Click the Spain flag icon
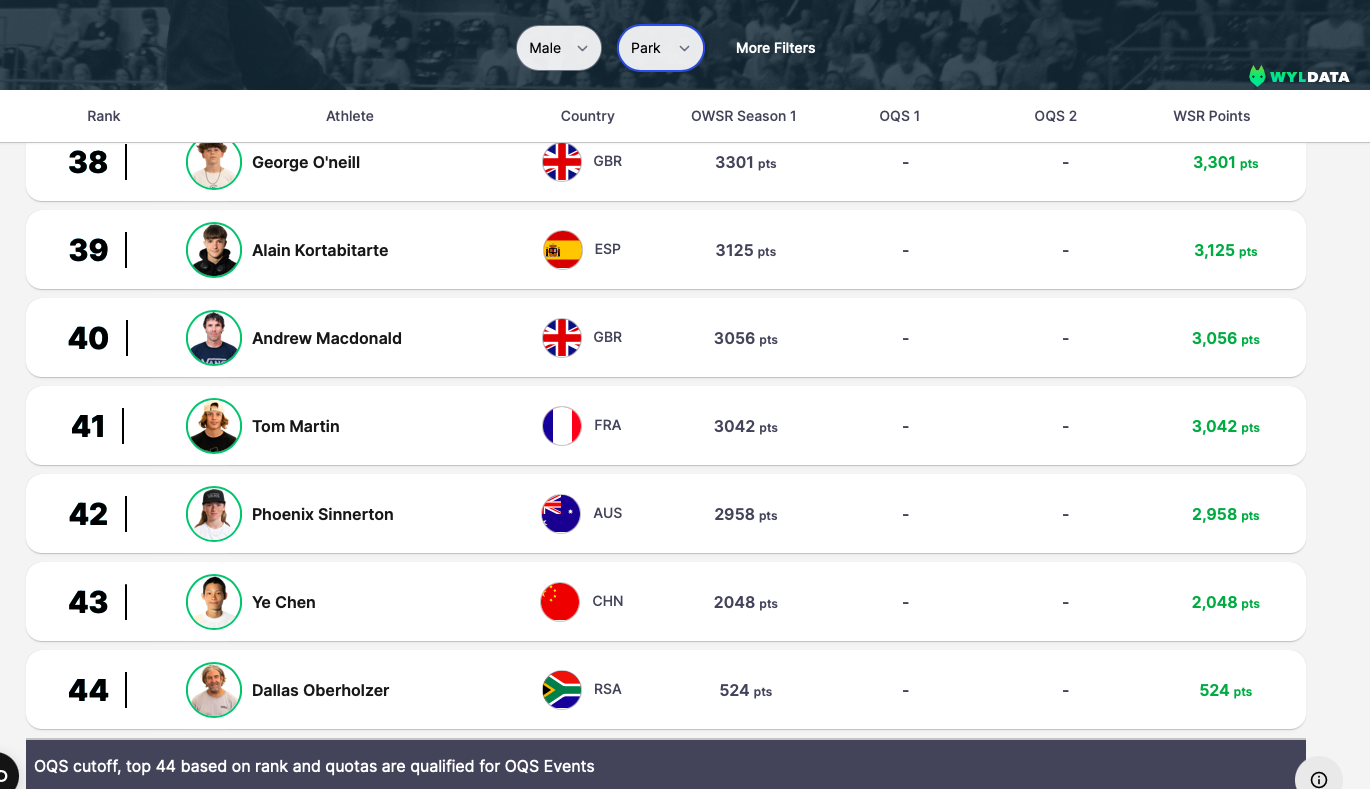The width and height of the screenshot is (1370, 789). coord(562,250)
